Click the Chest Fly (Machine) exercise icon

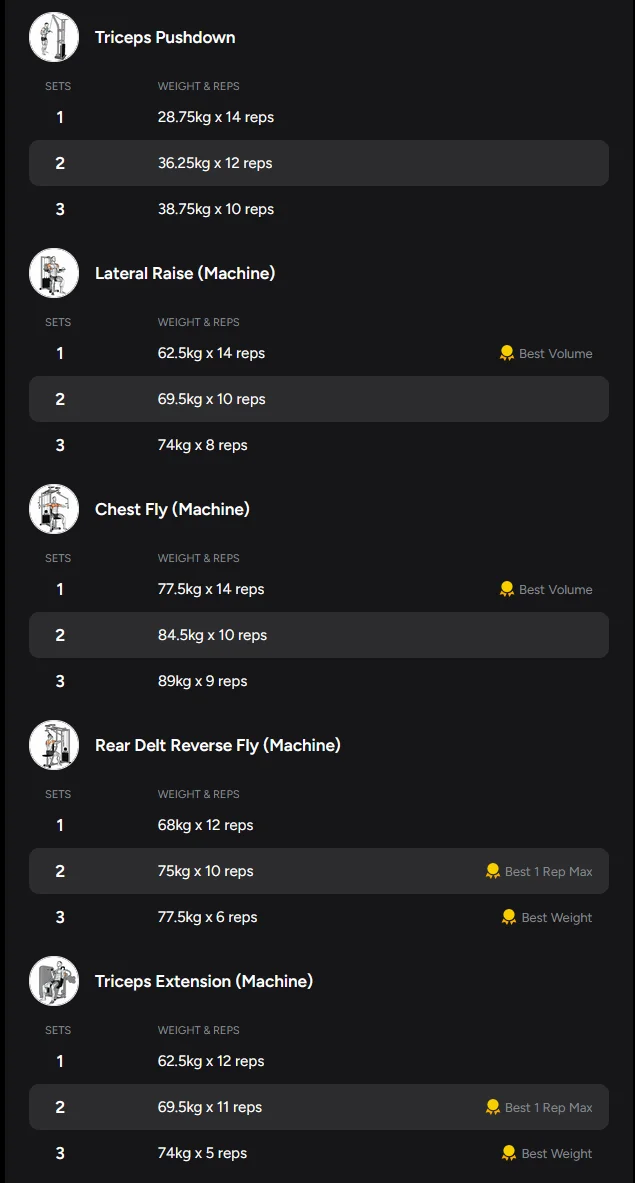click(54, 509)
